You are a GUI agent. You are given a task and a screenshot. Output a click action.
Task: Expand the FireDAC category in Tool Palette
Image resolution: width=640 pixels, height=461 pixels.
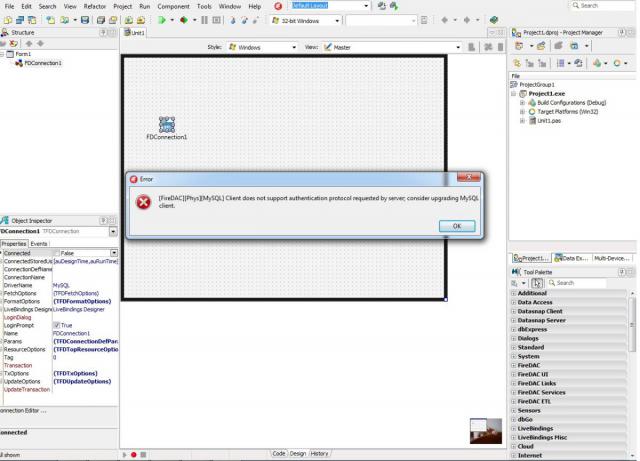point(514,365)
